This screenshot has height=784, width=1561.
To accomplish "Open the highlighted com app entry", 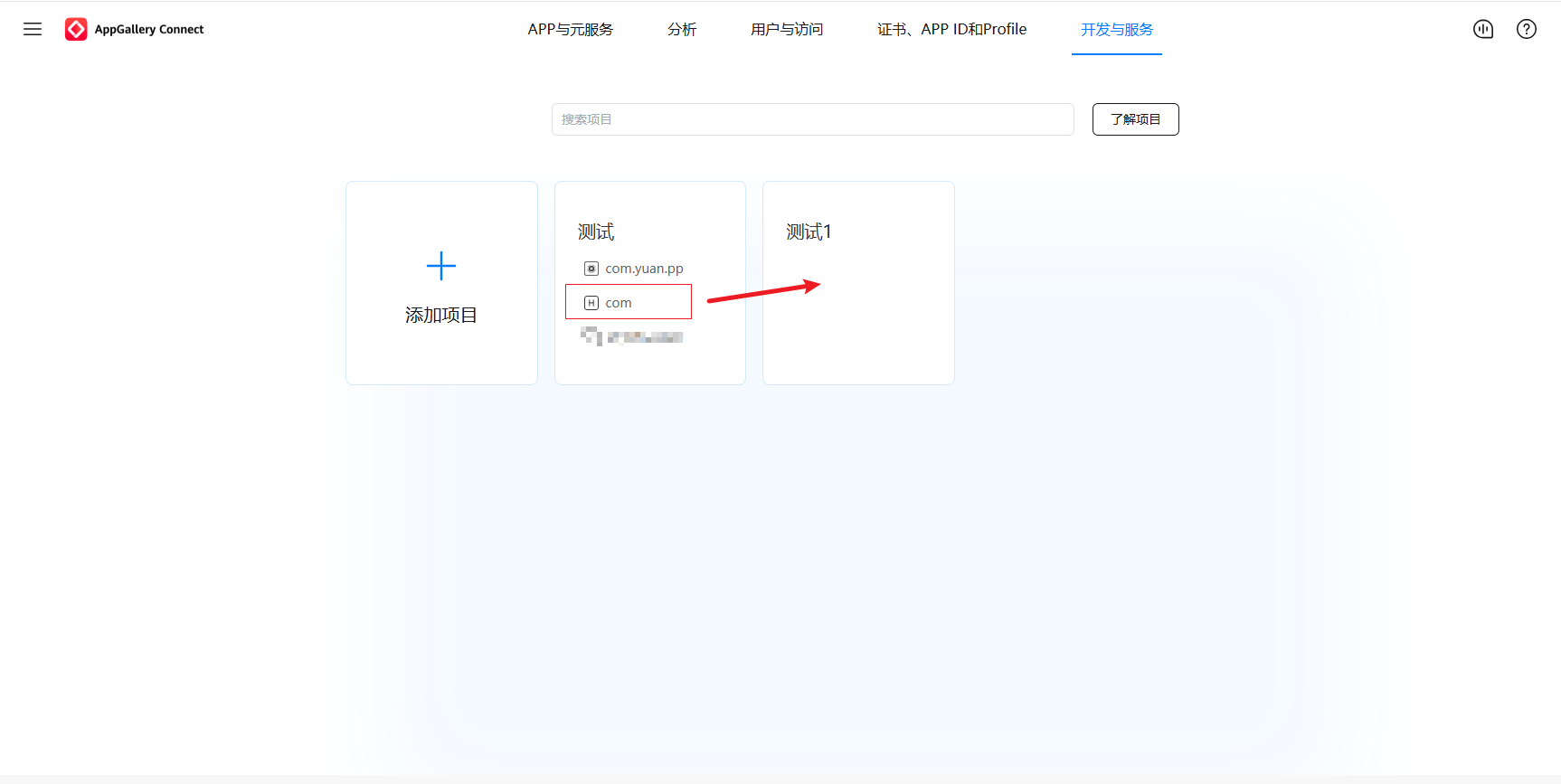I will point(619,303).
